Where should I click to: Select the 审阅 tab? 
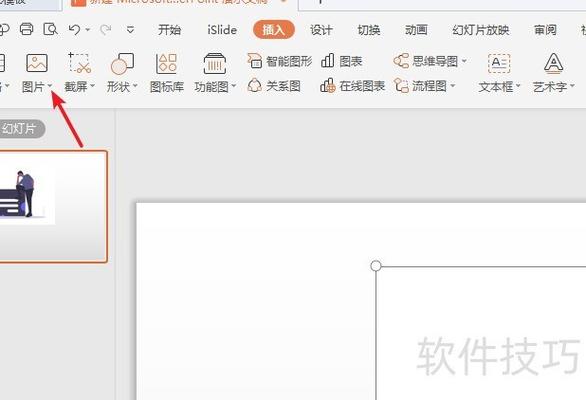tap(545, 30)
